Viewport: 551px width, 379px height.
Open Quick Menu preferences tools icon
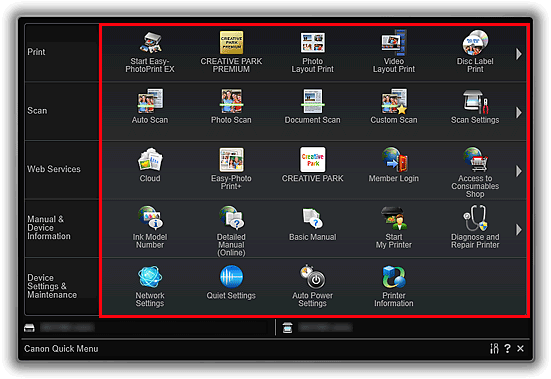(x=494, y=348)
